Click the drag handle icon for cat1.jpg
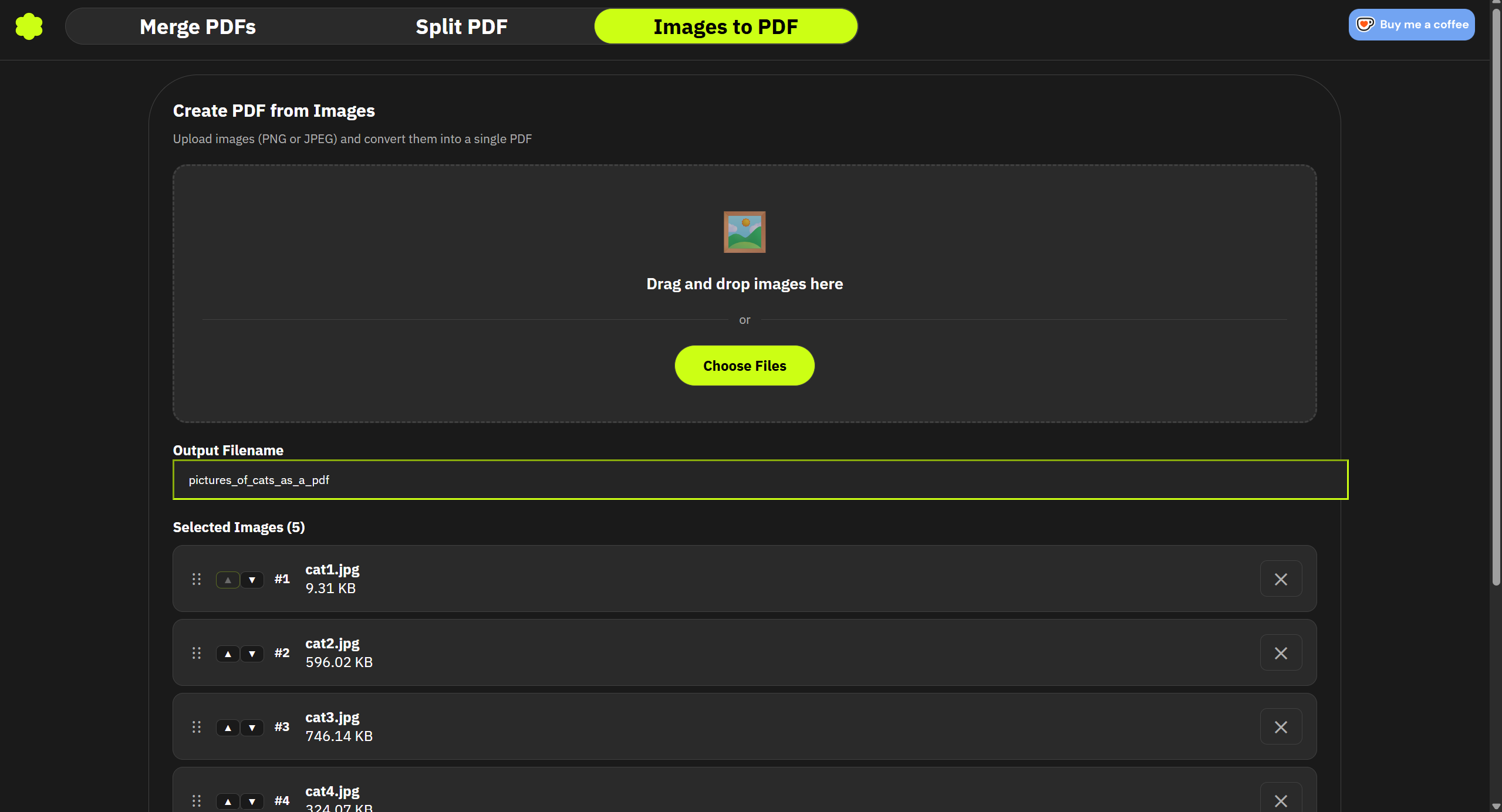This screenshot has height=812, width=1502. 196,578
